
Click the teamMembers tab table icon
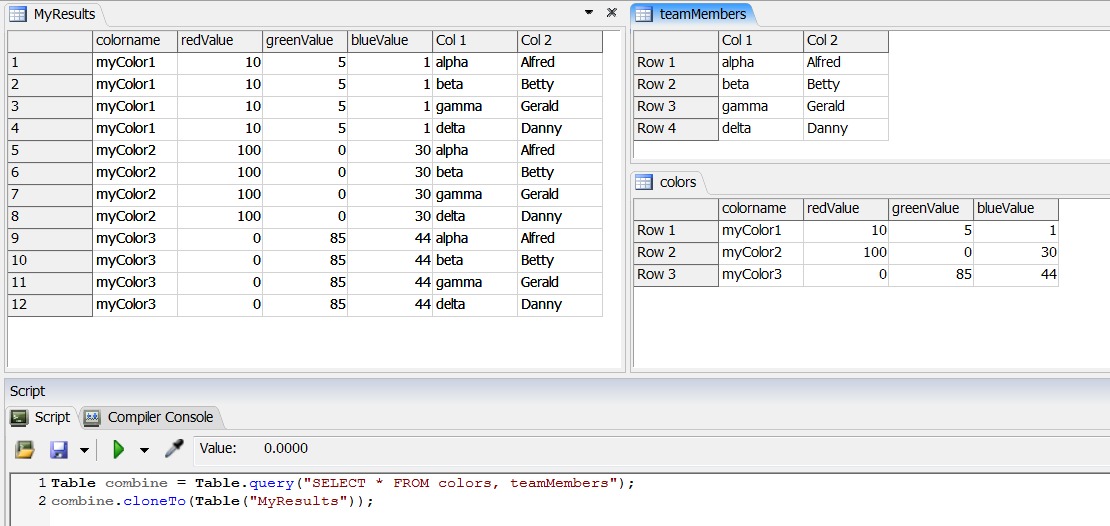coord(643,13)
